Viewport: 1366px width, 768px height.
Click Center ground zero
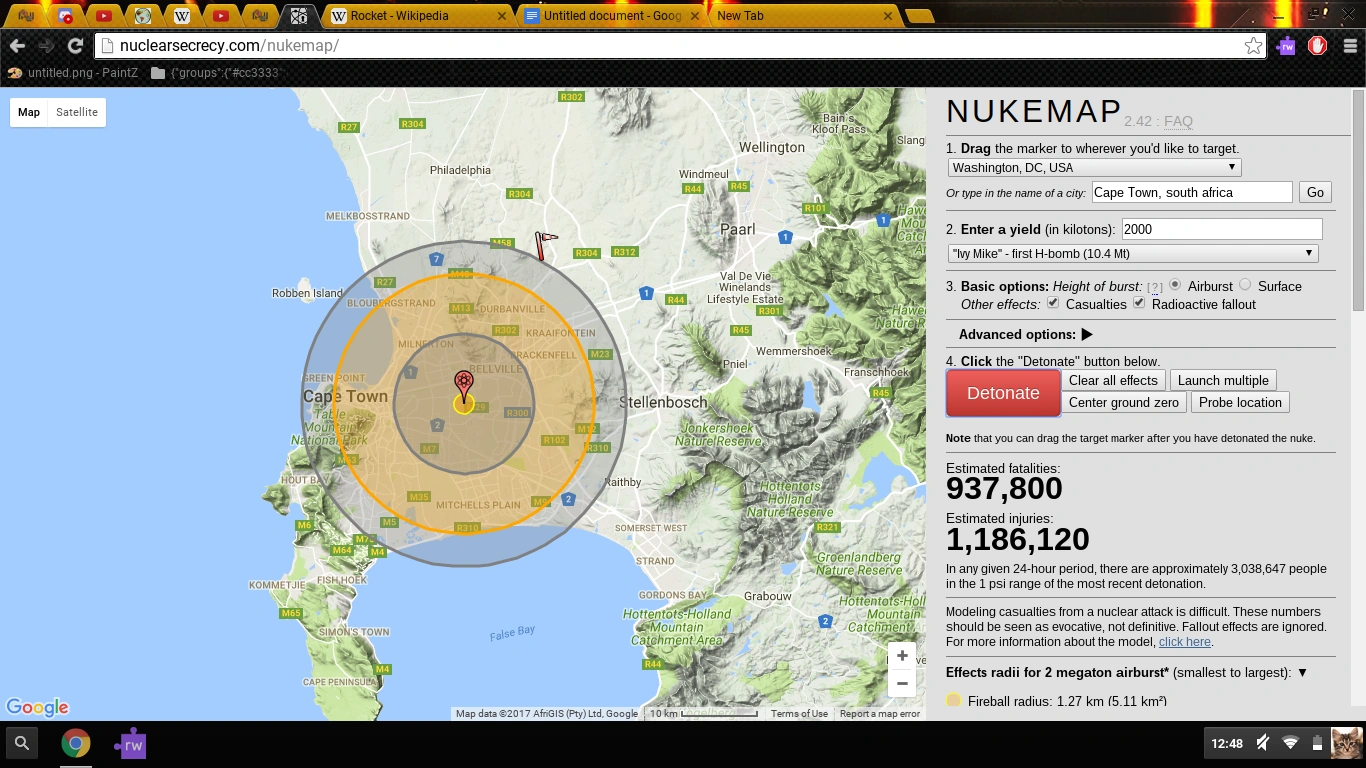pos(1124,402)
